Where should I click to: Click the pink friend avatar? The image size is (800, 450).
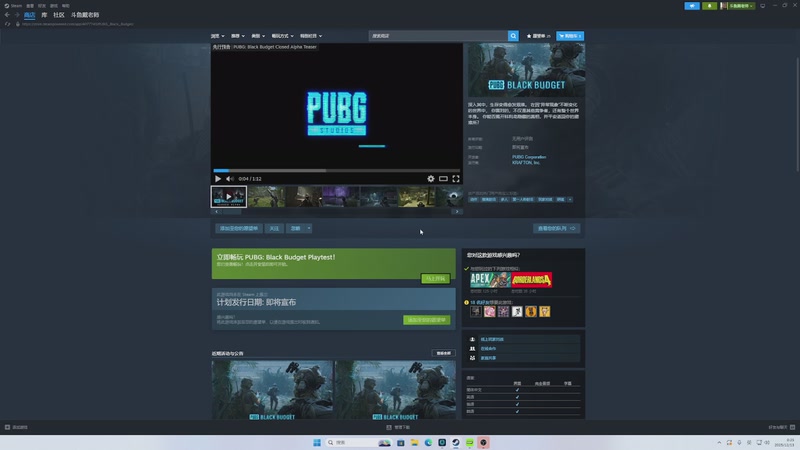click(489, 311)
